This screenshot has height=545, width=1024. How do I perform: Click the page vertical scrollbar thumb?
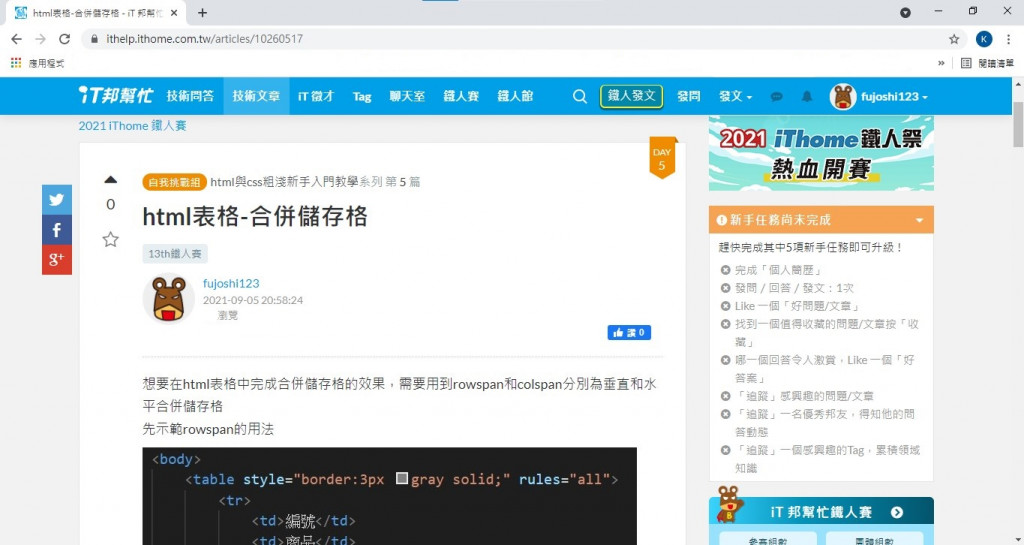tap(1018, 124)
